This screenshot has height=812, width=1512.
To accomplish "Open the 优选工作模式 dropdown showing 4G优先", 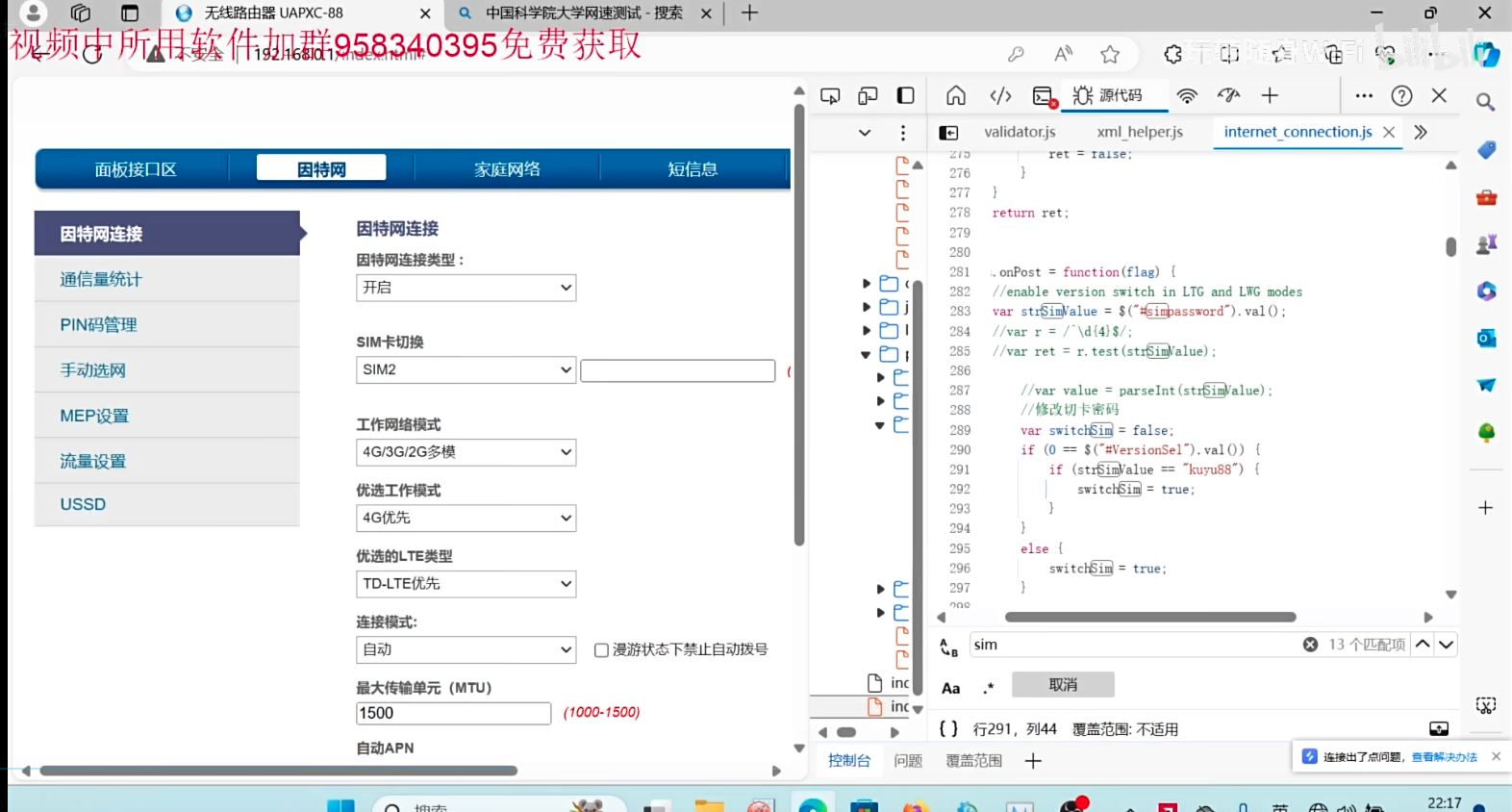I will click(x=466, y=518).
